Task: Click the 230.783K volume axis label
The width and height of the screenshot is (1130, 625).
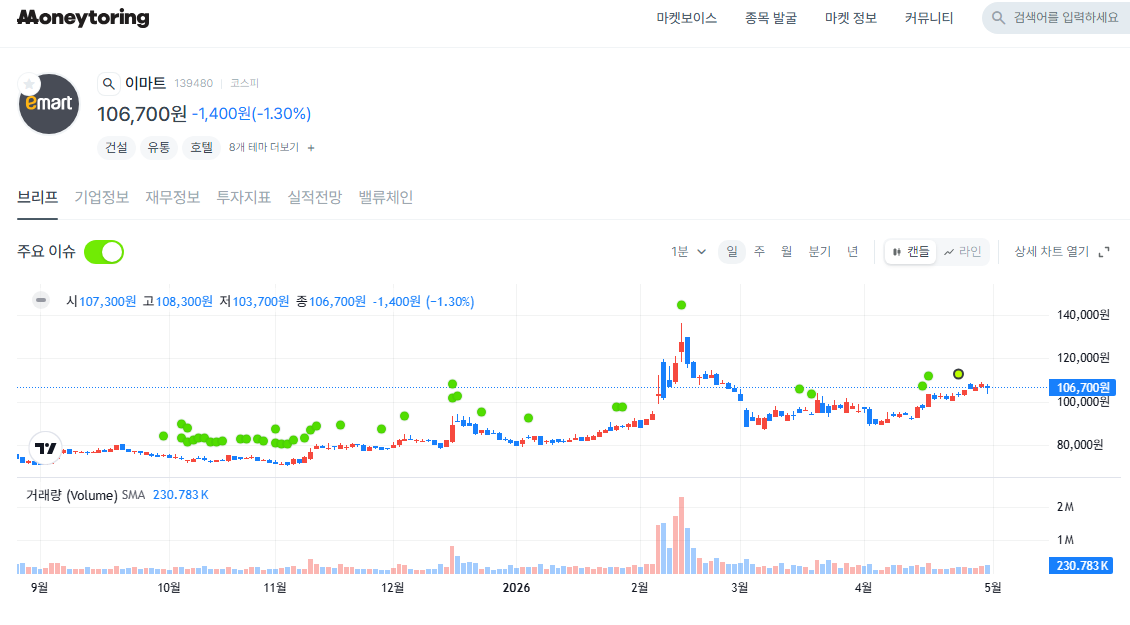Action: click(1081, 566)
